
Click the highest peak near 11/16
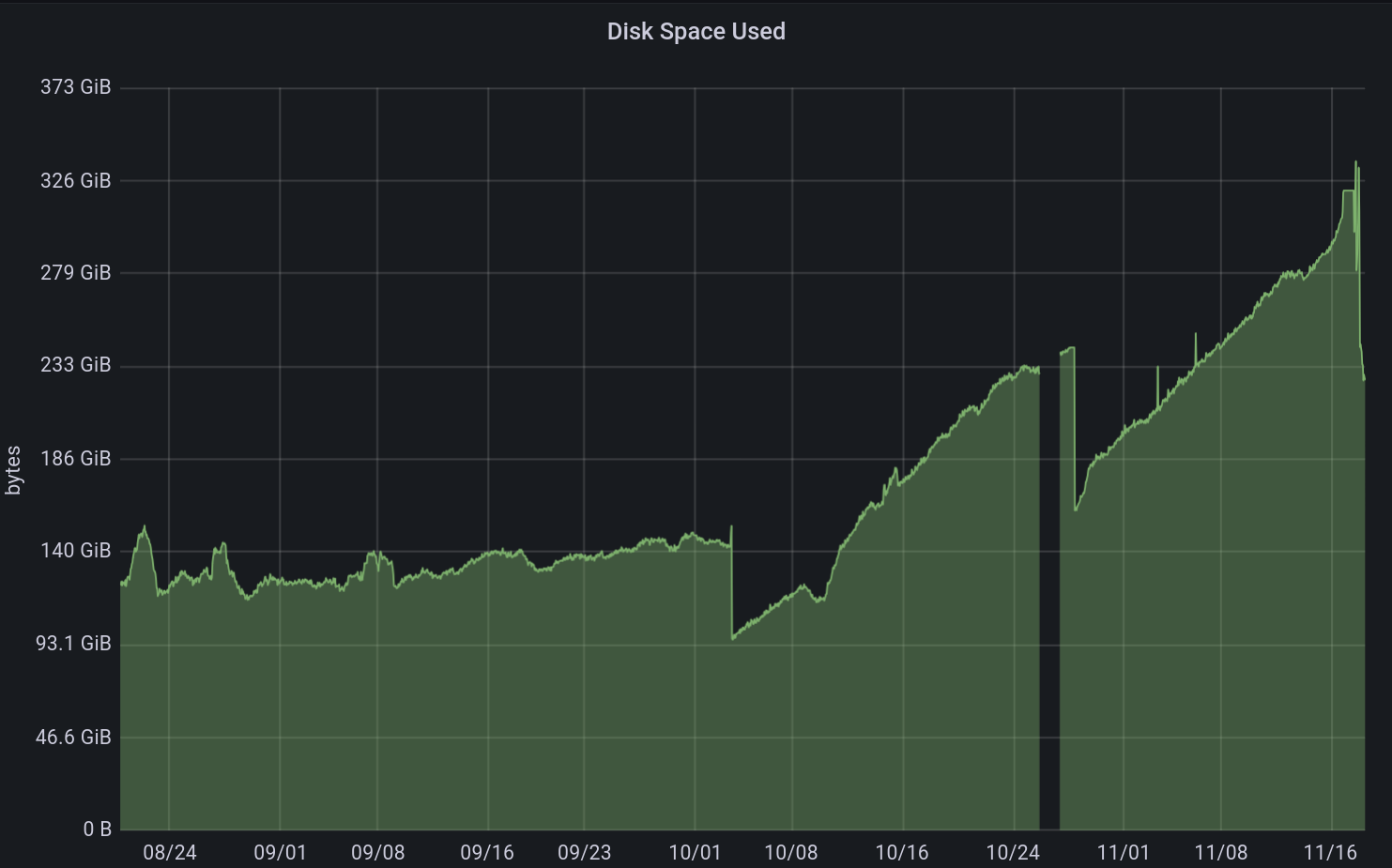[x=1355, y=163]
